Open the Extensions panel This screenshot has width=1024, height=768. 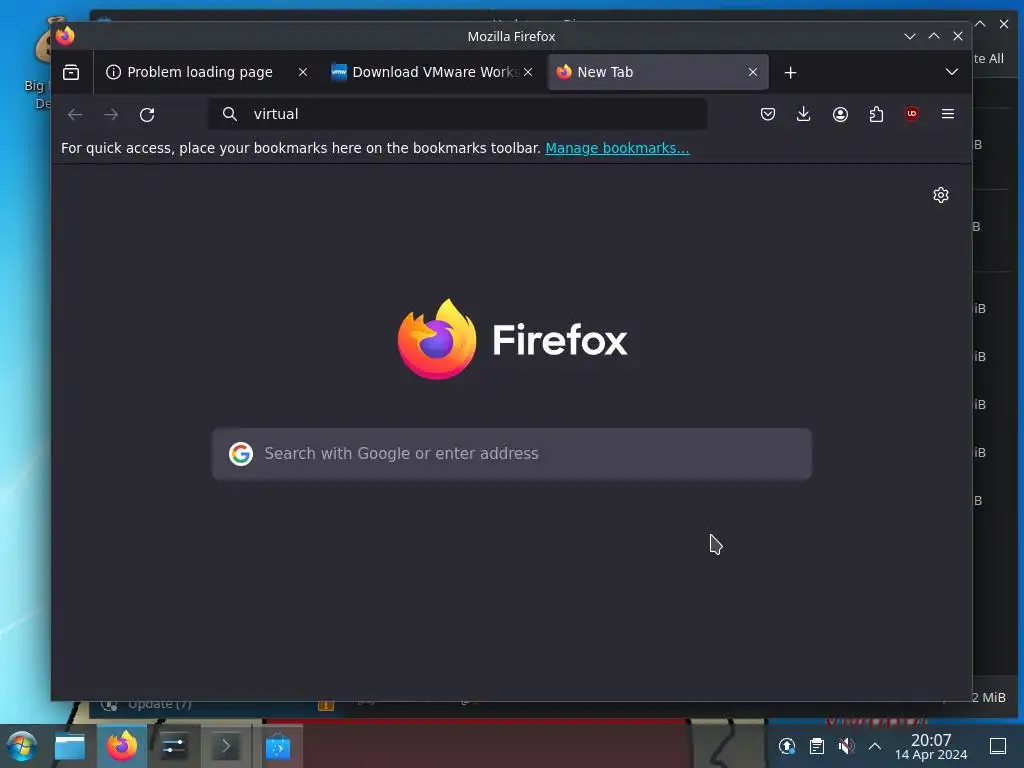[x=876, y=115]
